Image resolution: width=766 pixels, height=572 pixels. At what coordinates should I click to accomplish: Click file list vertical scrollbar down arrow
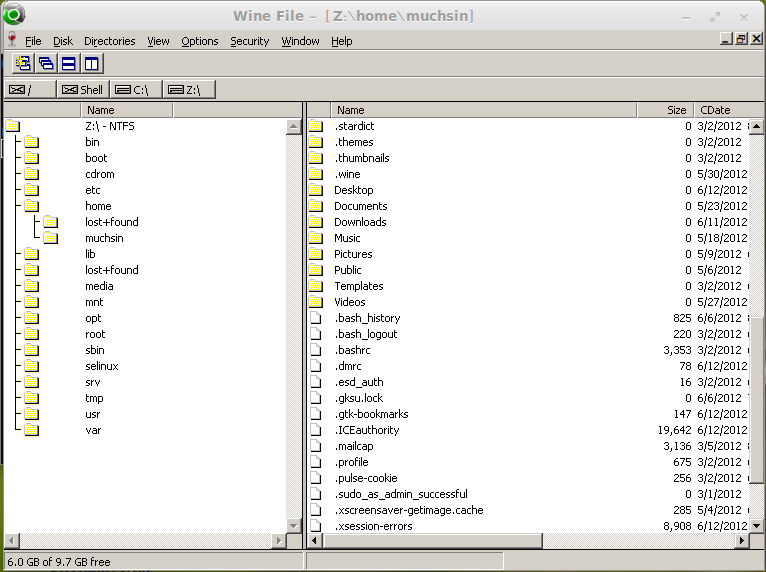[756, 526]
